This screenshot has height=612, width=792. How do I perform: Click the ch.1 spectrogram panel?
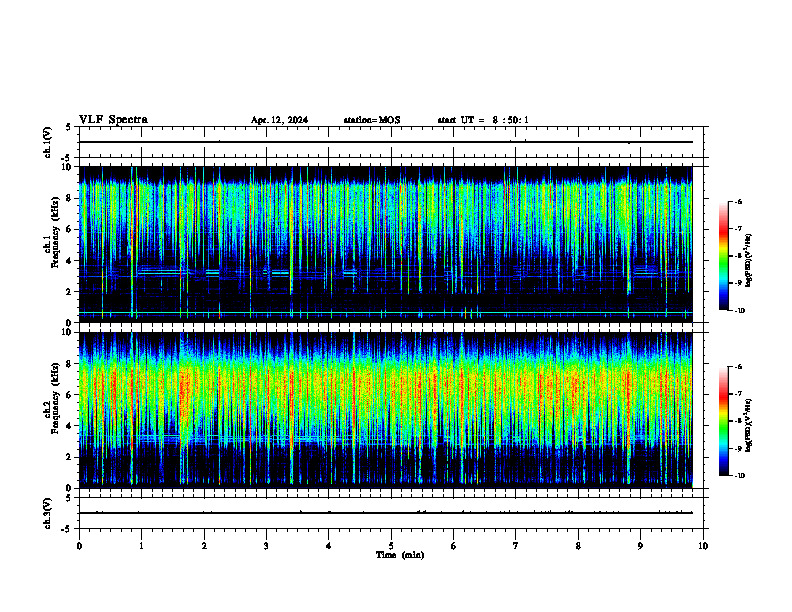pos(385,244)
